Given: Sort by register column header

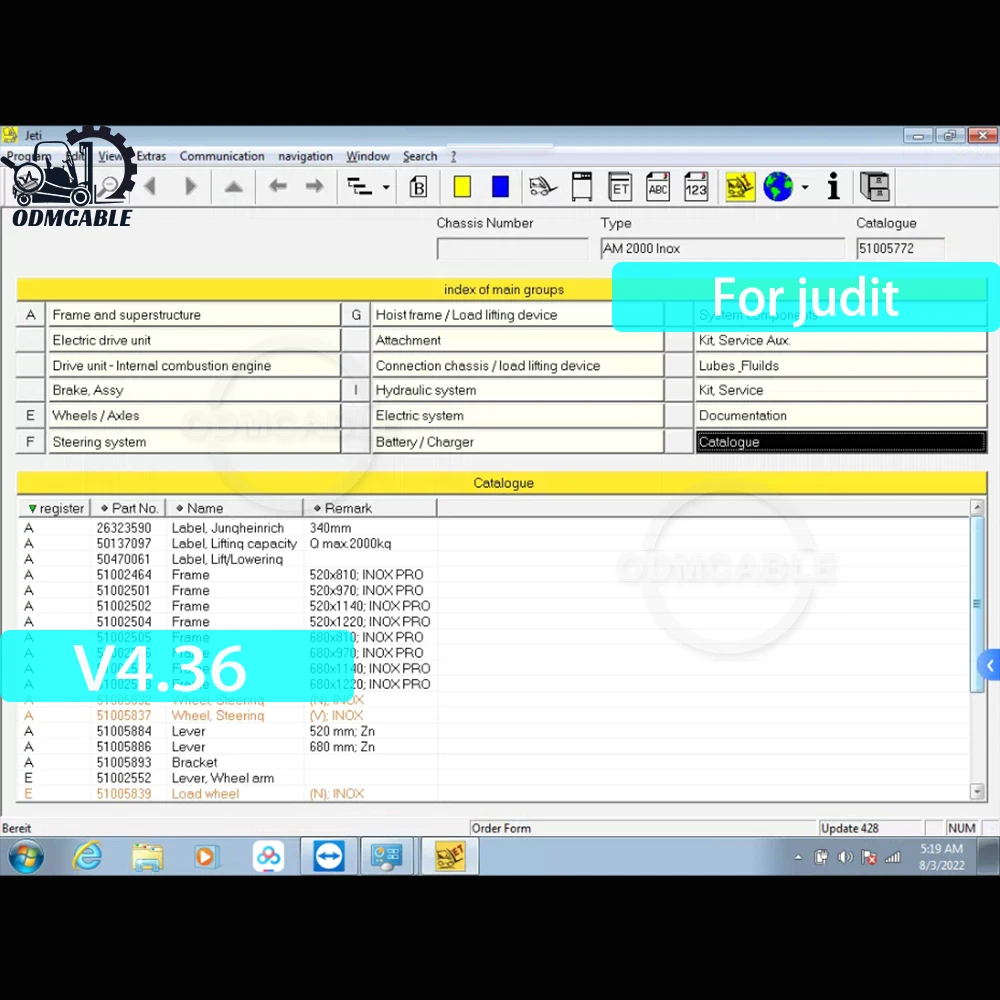Looking at the screenshot, I should [55, 508].
